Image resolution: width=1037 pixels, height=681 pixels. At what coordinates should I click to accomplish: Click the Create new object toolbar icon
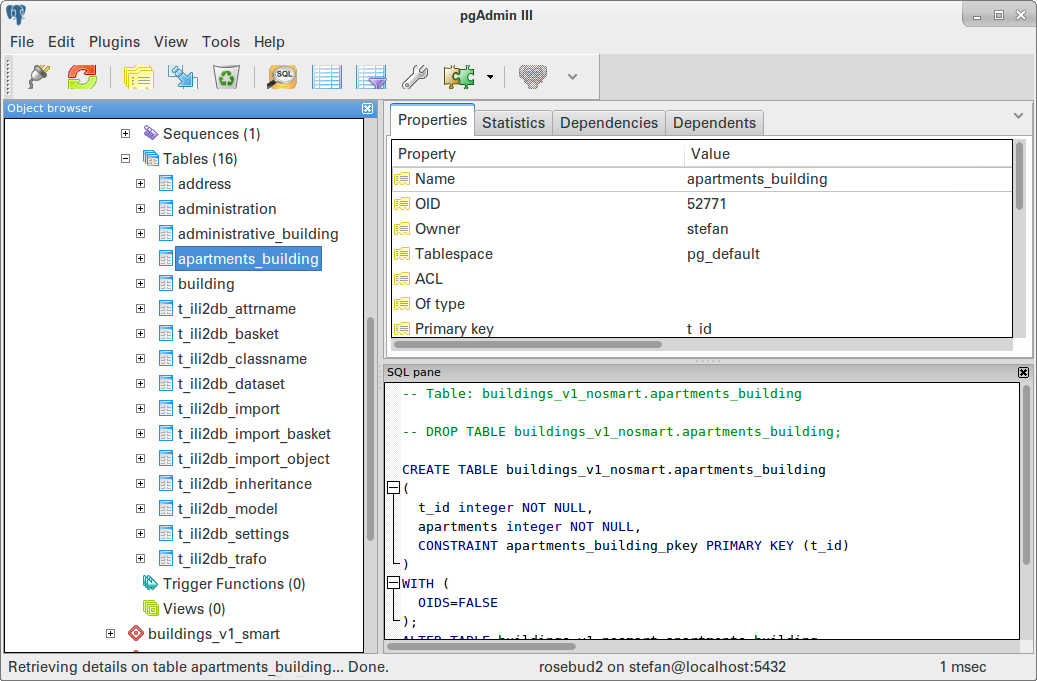(x=183, y=77)
